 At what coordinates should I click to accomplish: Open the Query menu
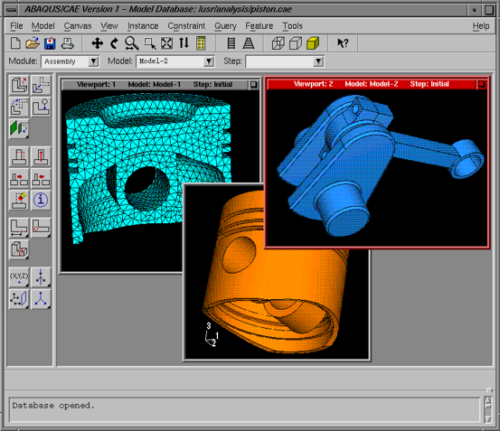[x=225, y=26]
